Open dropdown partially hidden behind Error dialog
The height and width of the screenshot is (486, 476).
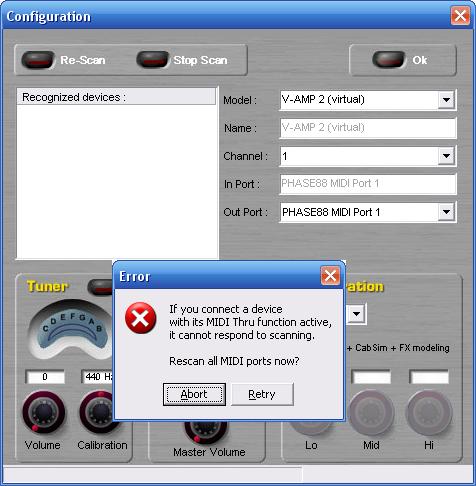356,314
